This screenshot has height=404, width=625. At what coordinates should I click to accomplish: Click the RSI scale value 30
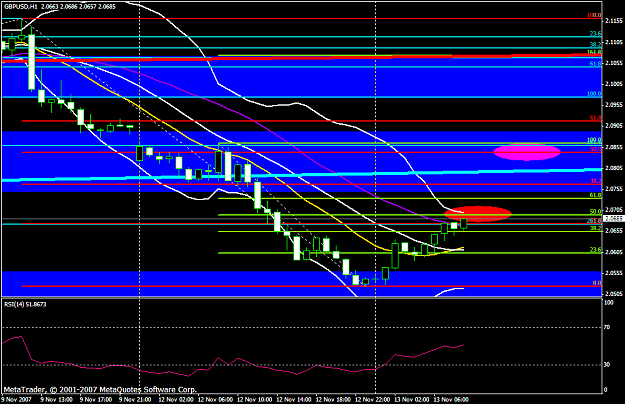pos(607,365)
